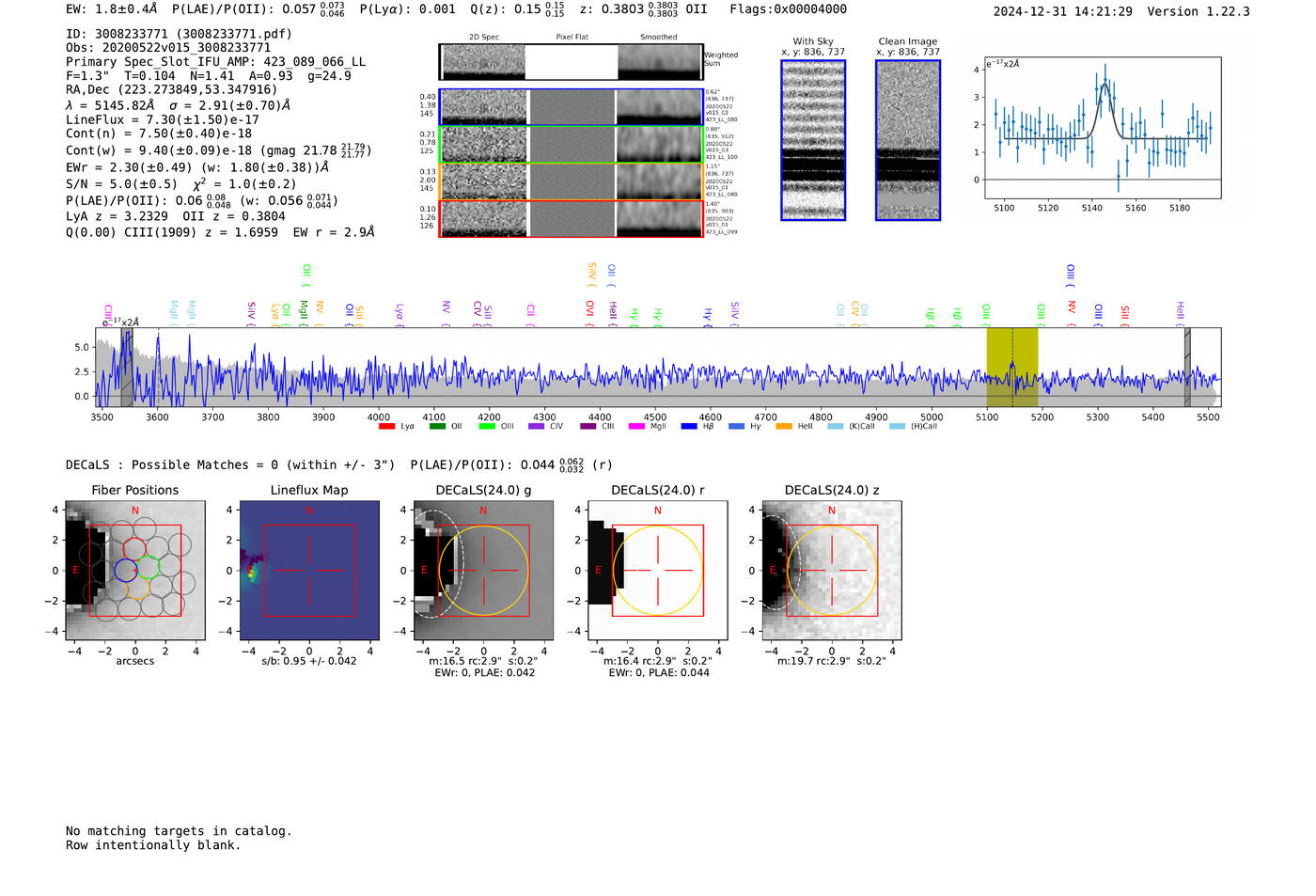Click the red Lyα legend swatch

[x=386, y=426]
